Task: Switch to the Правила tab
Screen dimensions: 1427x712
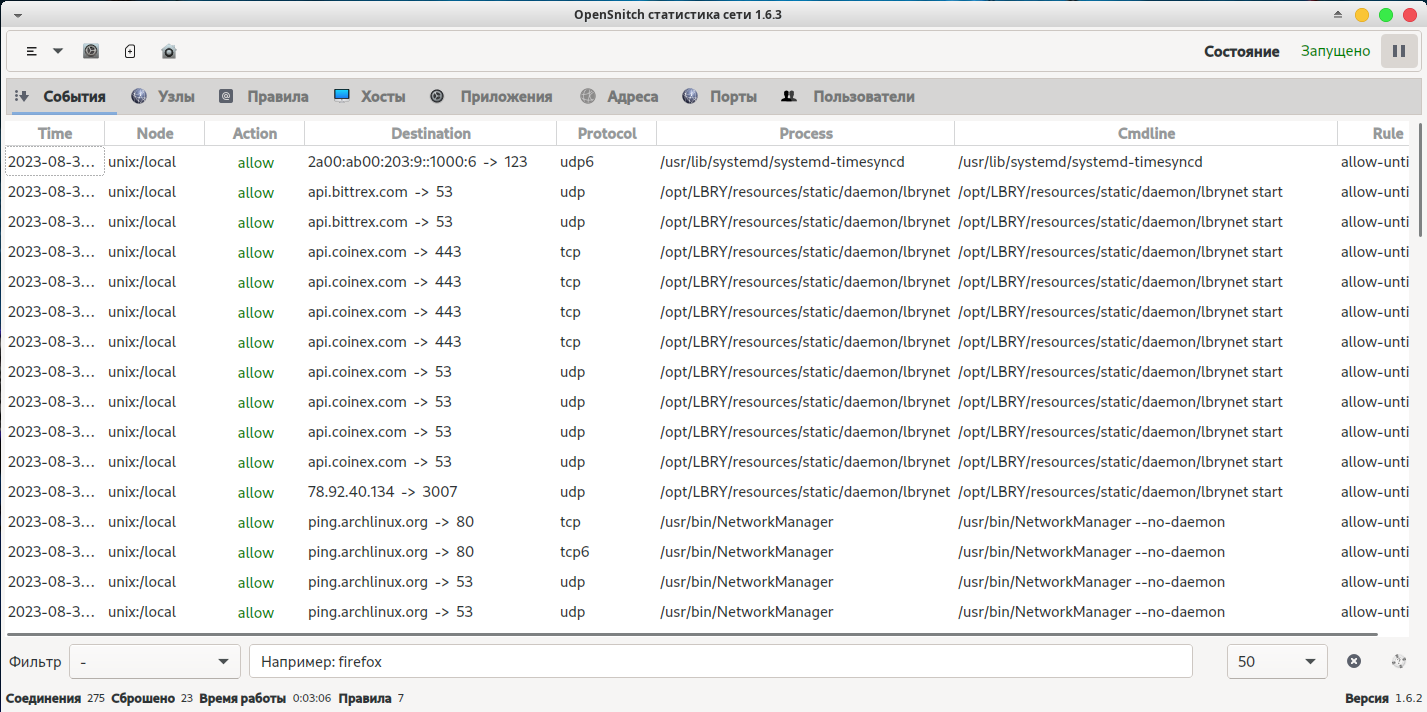Action: click(264, 97)
